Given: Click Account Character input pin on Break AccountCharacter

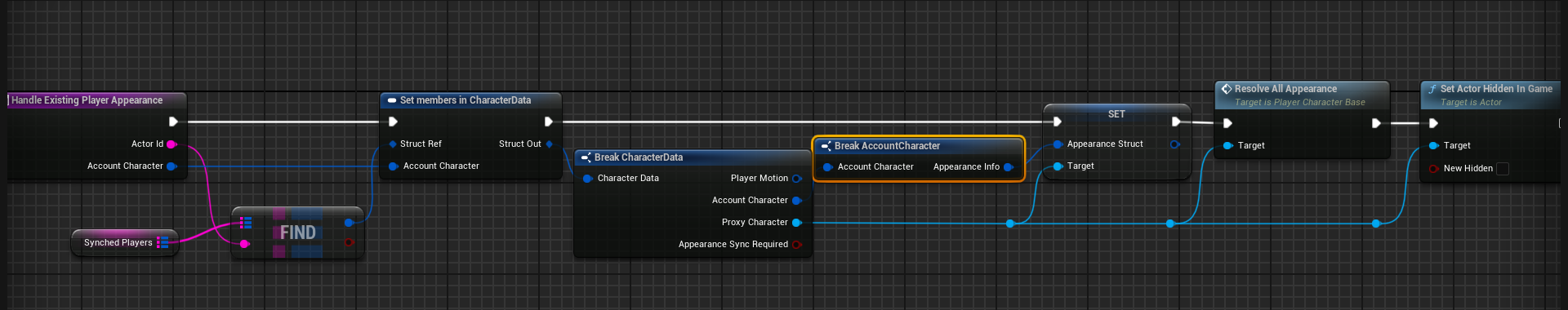Looking at the screenshot, I should pyautogui.click(x=828, y=166).
